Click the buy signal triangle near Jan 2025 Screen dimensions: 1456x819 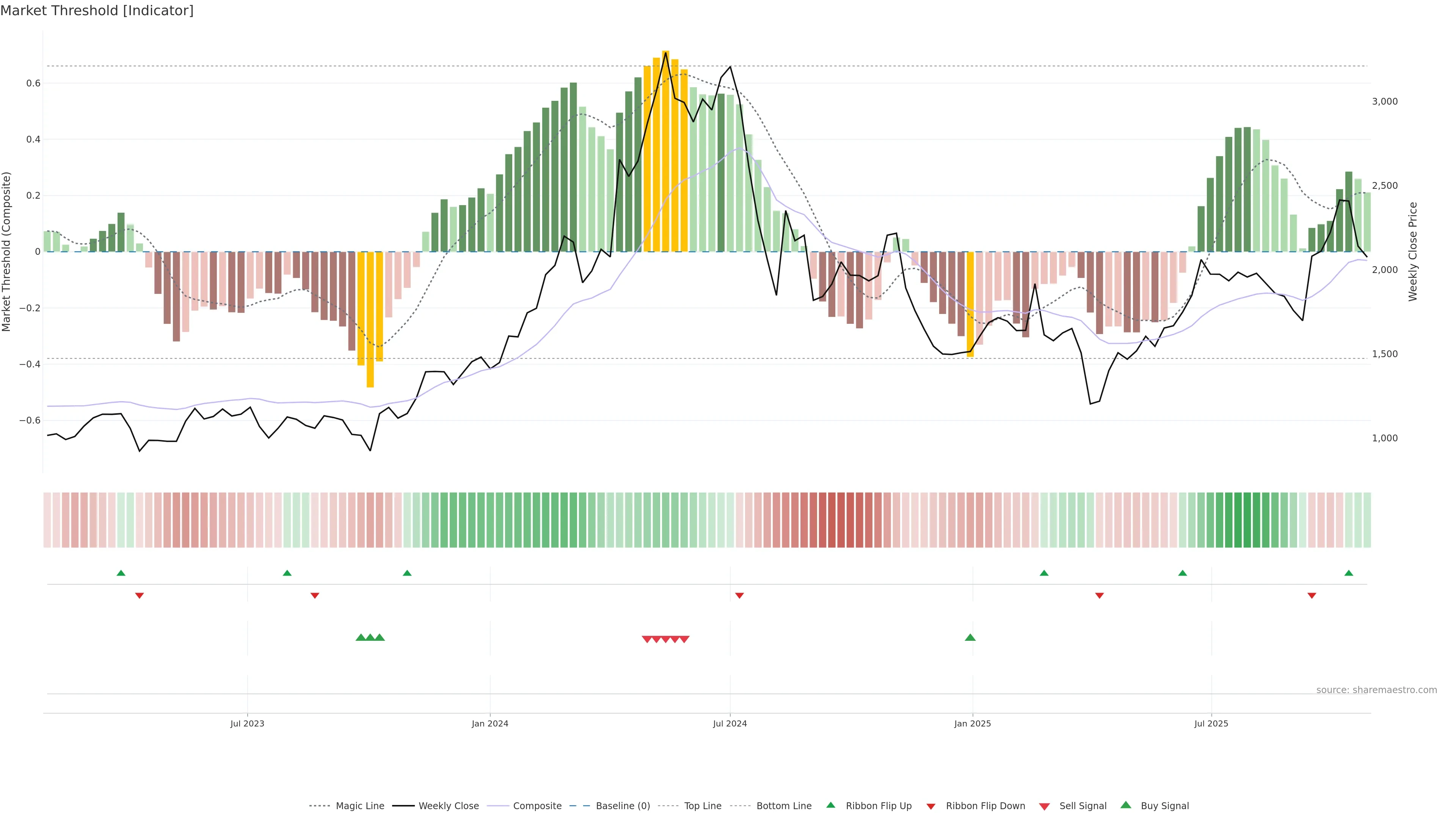pos(970,637)
